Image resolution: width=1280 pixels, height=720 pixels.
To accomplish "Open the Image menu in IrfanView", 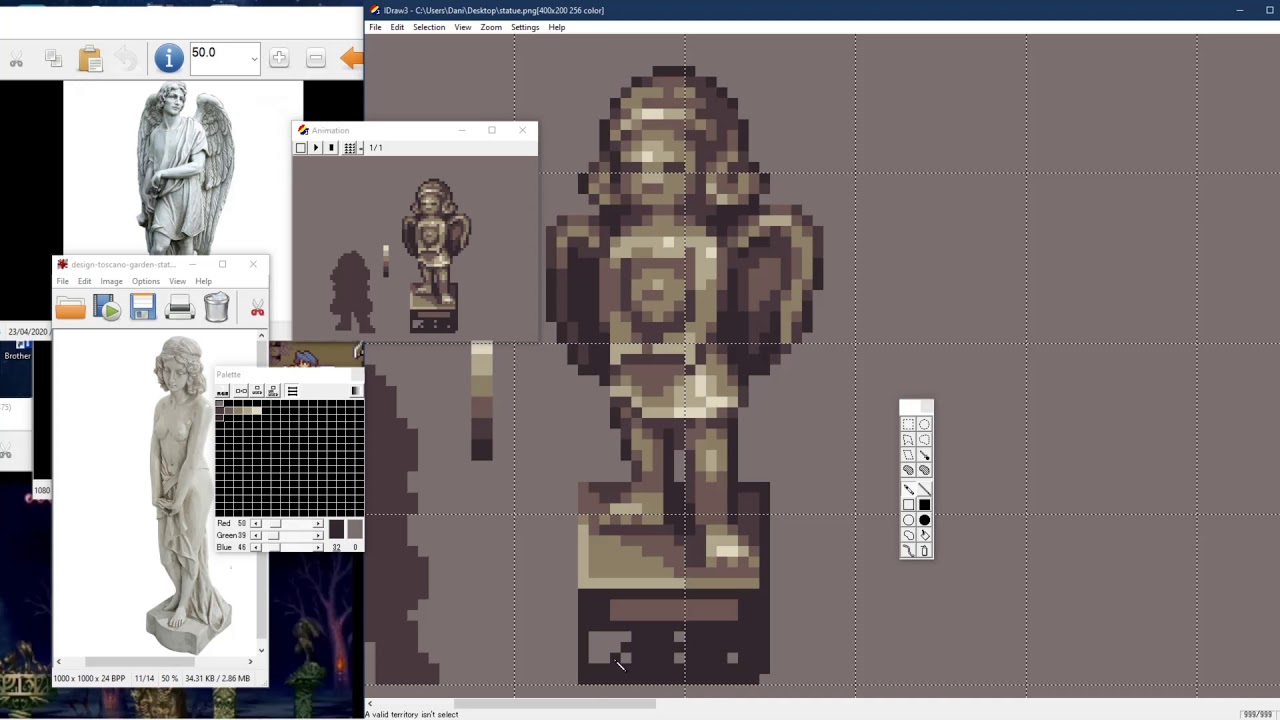I will pyautogui.click(x=111, y=281).
